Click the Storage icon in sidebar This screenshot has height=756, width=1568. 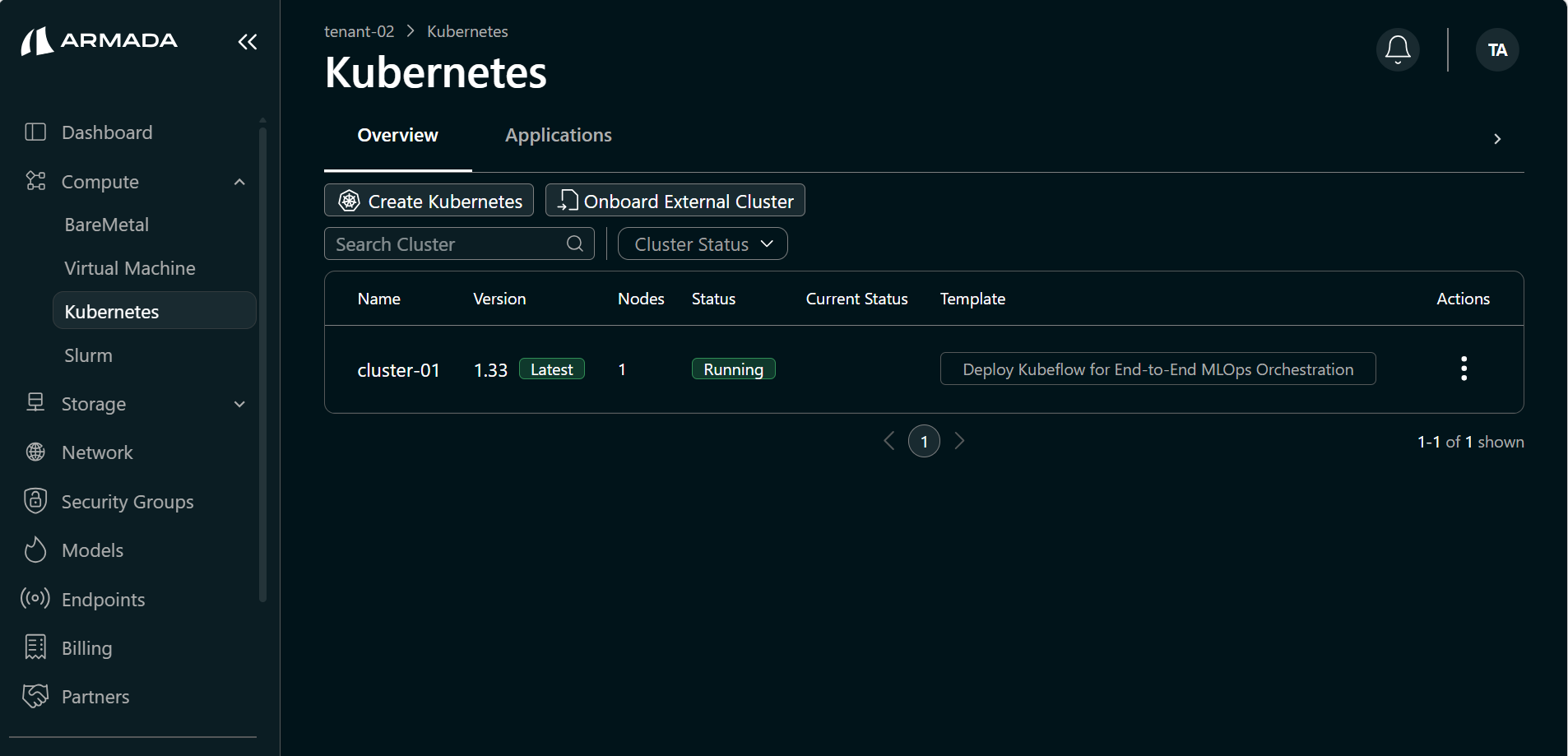click(x=35, y=402)
